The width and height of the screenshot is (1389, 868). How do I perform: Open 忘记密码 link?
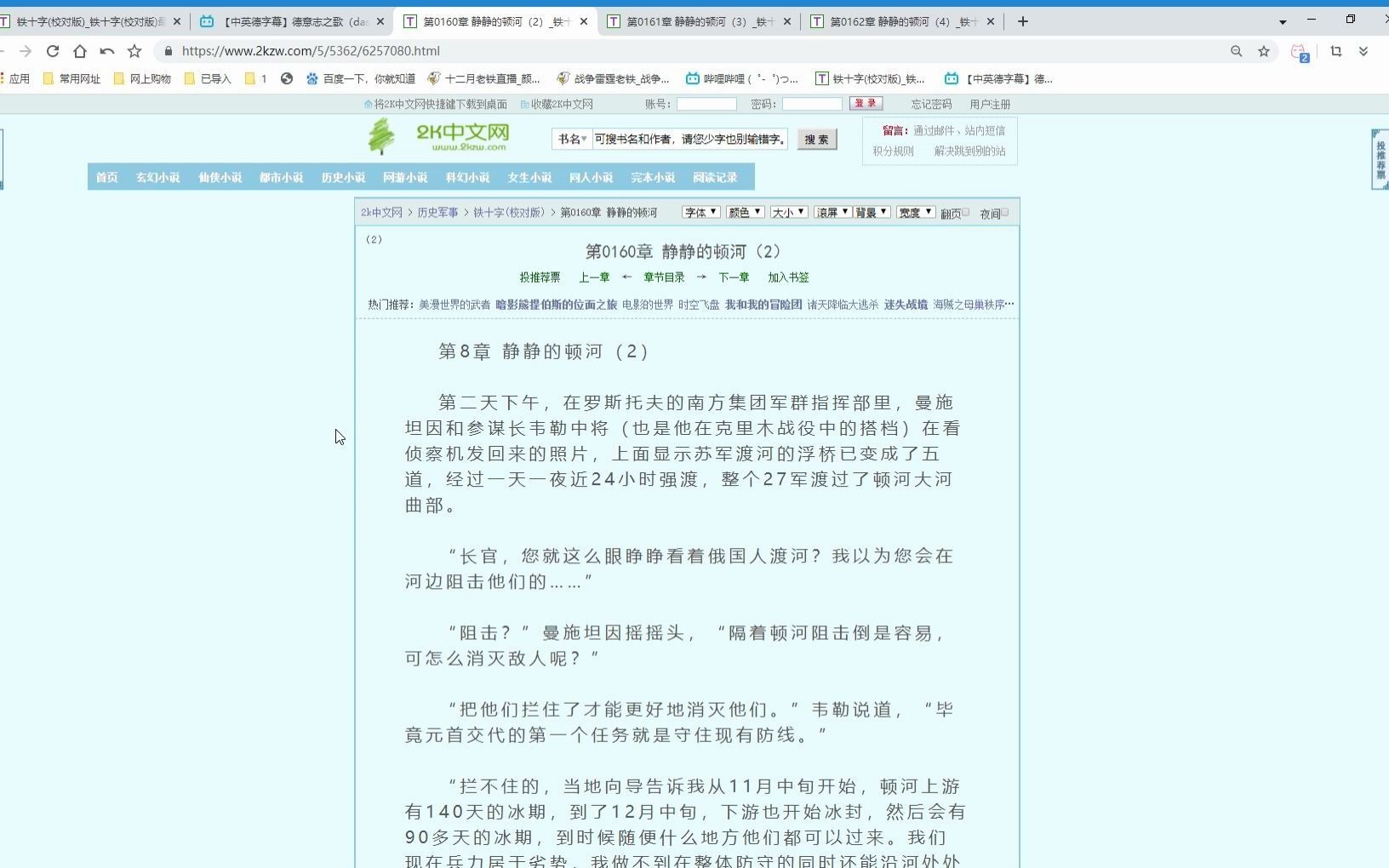pyautogui.click(x=931, y=104)
